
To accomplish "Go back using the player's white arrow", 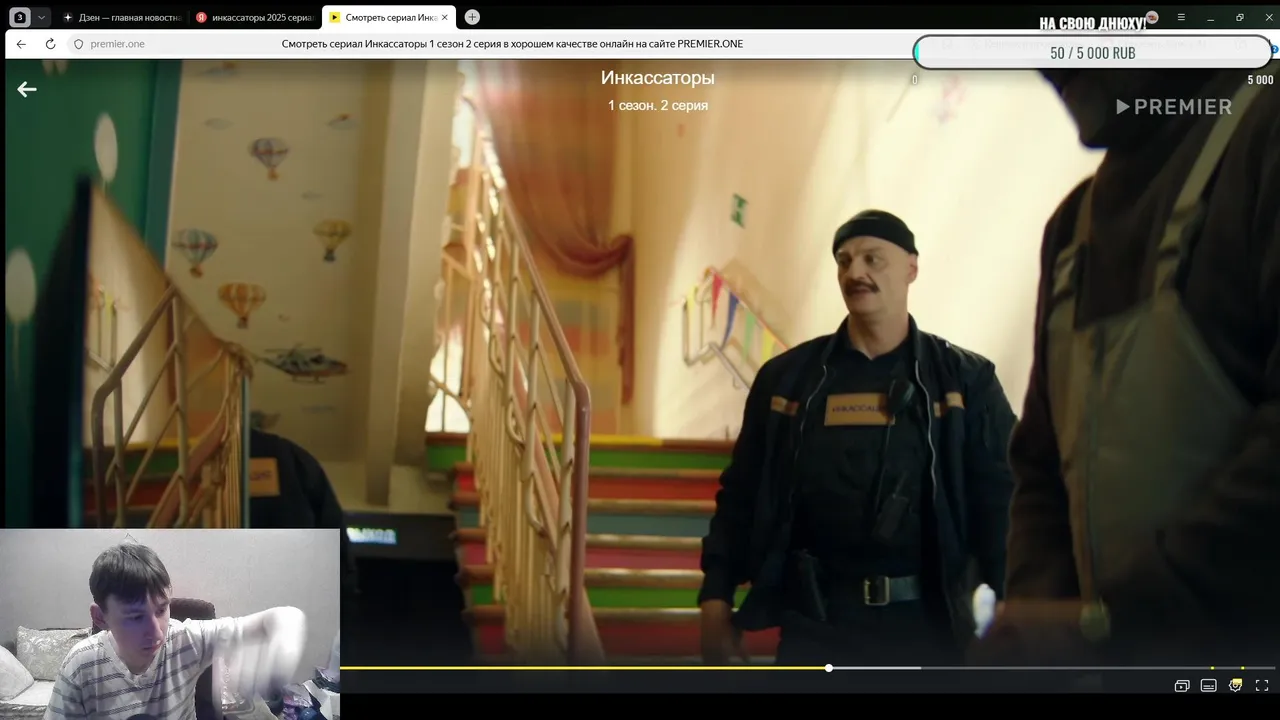I will (27, 89).
